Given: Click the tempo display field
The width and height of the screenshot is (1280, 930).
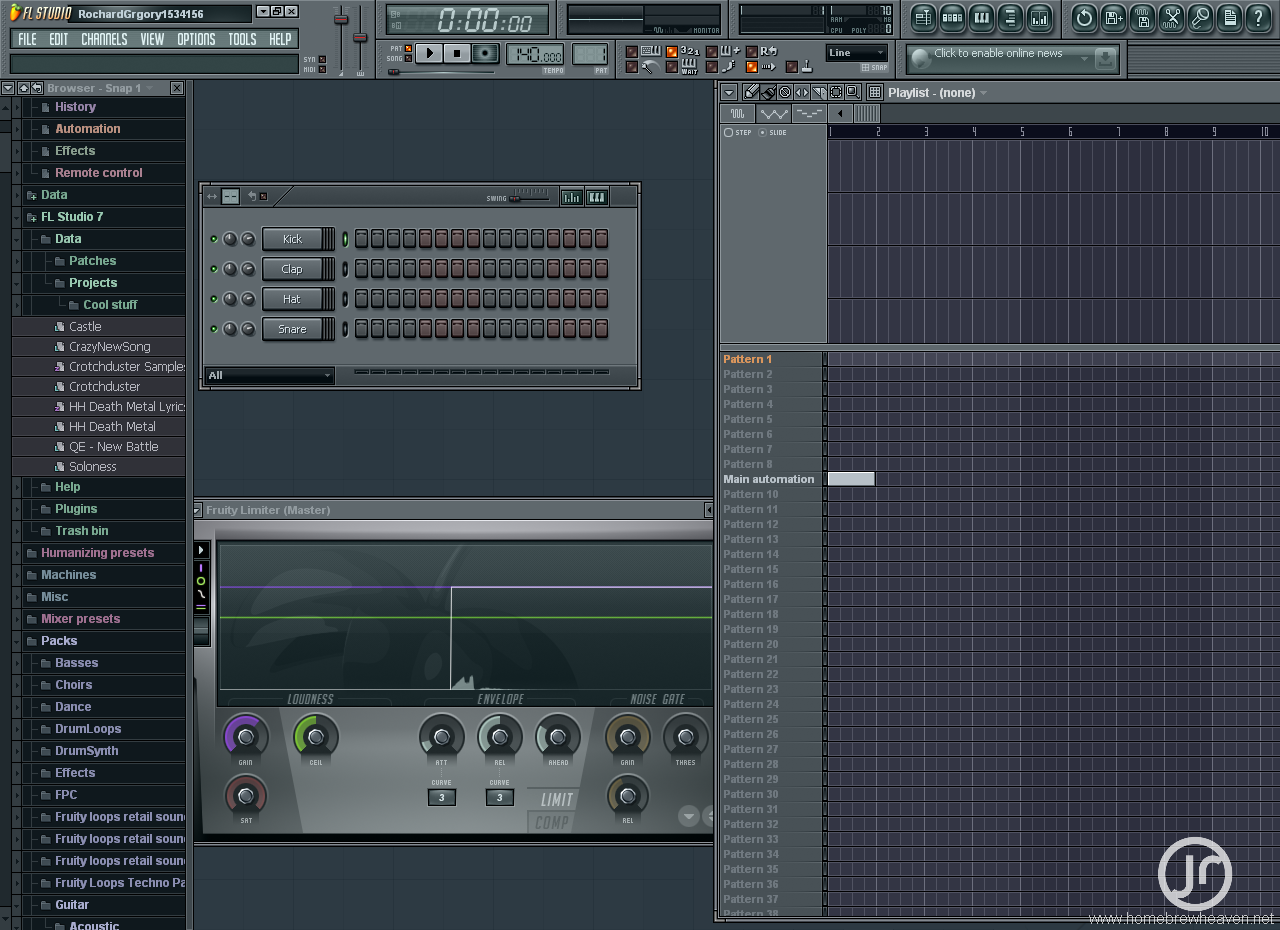Looking at the screenshot, I should [535, 54].
